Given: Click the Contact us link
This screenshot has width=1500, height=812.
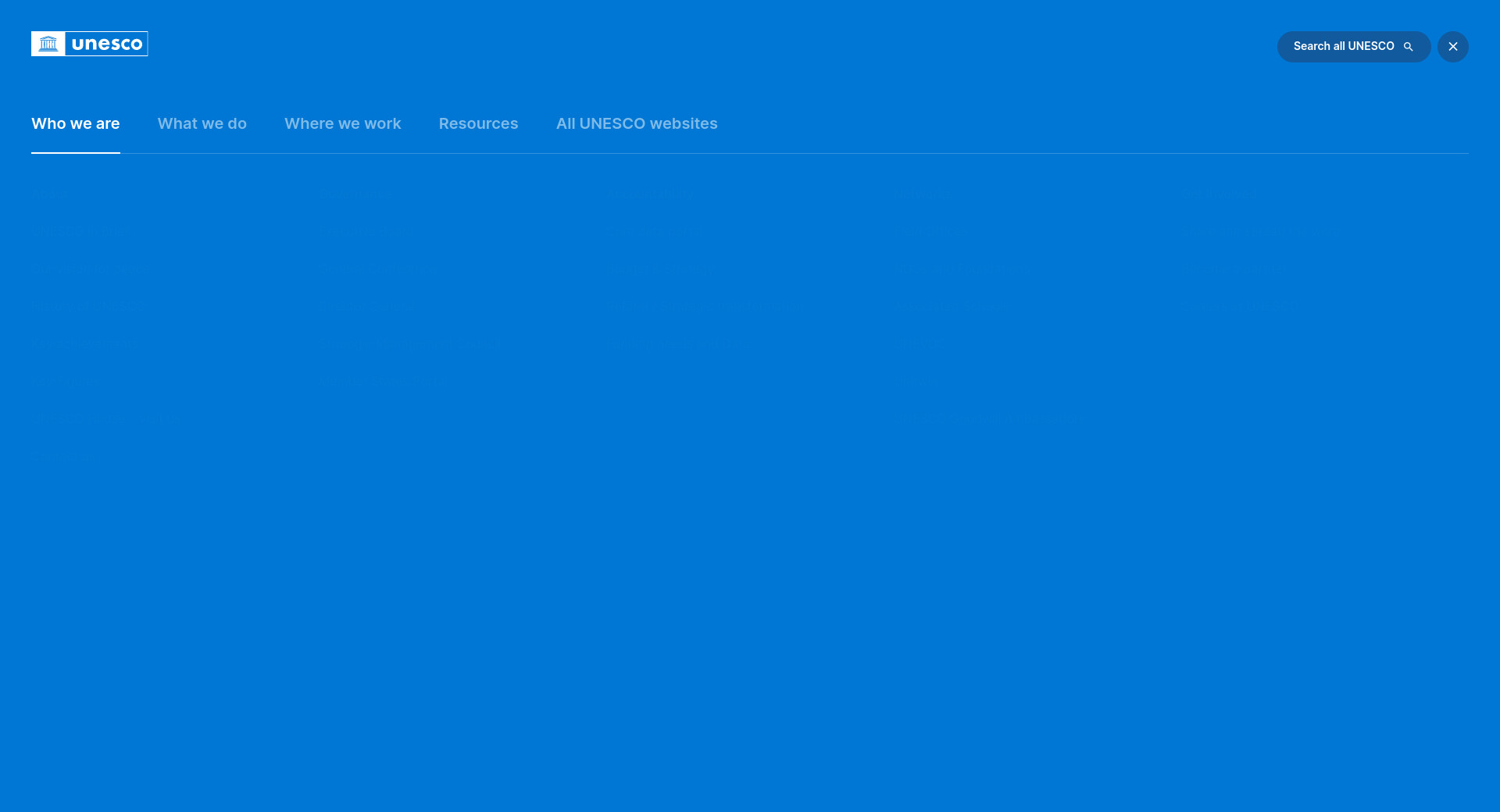Looking at the screenshot, I should [x=65, y=457].
